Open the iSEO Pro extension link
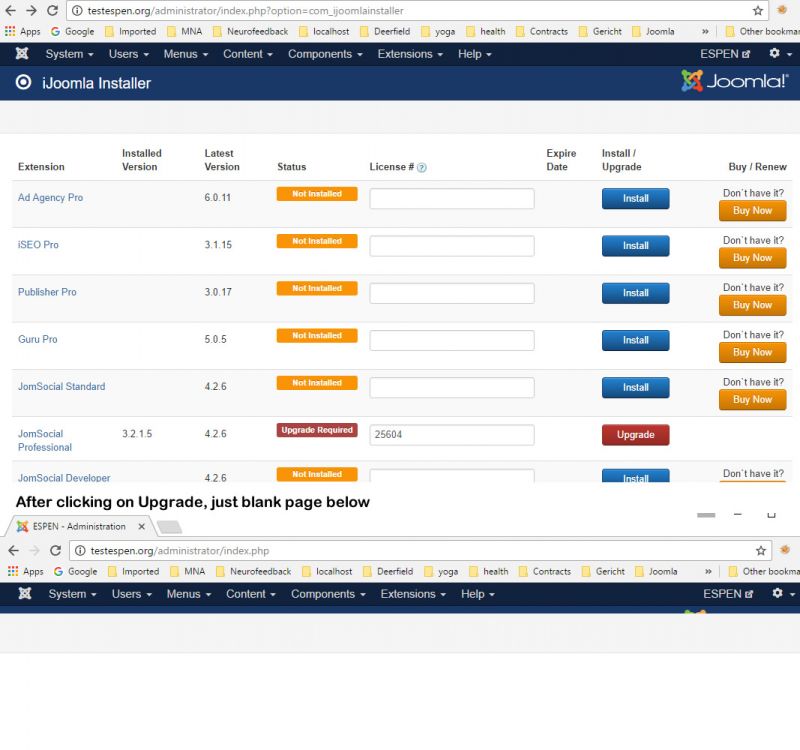The width and height of the screenshot is (800, 750). tap(38, 244)
